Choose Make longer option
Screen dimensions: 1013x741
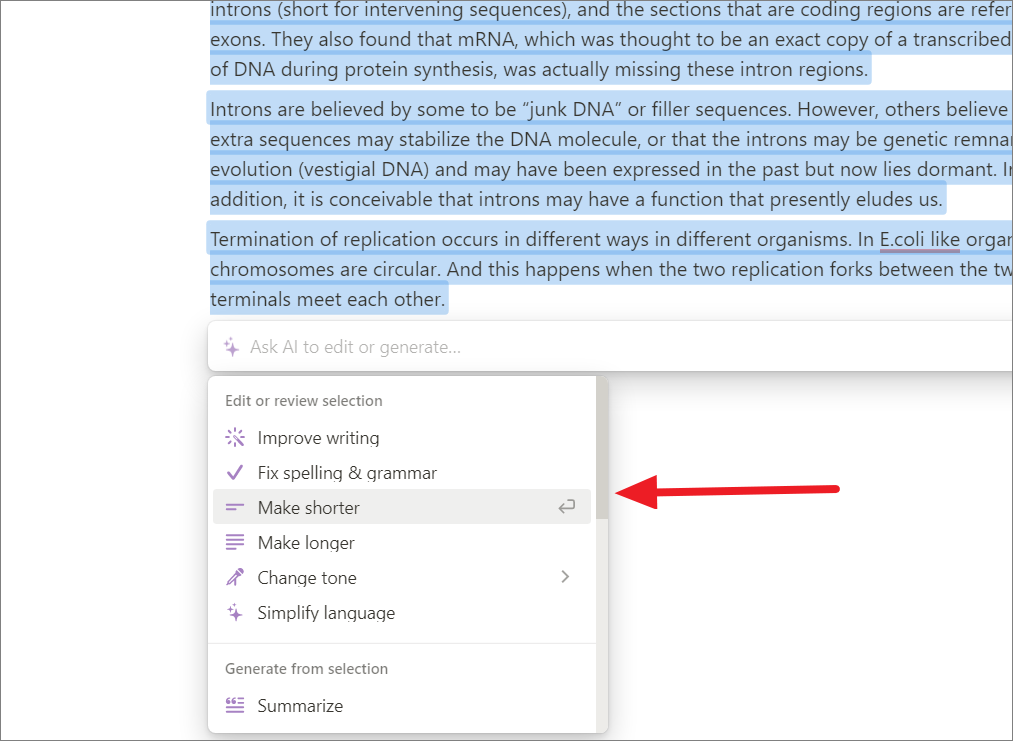point(402,543)
